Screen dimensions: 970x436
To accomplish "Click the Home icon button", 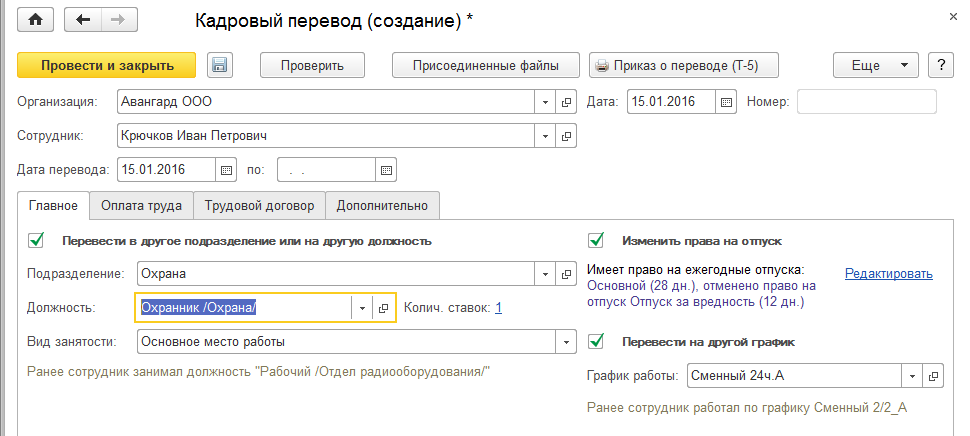I will (37, 18).
